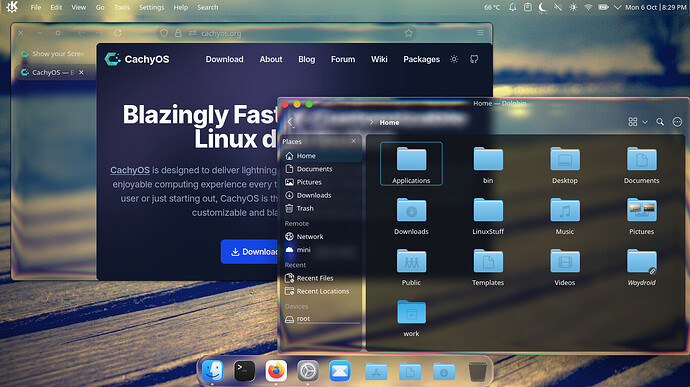The height and width of the screenshot is (387, 690).
Task: Click Home in Dolphin breadcrumb
Action: [389, 122]
